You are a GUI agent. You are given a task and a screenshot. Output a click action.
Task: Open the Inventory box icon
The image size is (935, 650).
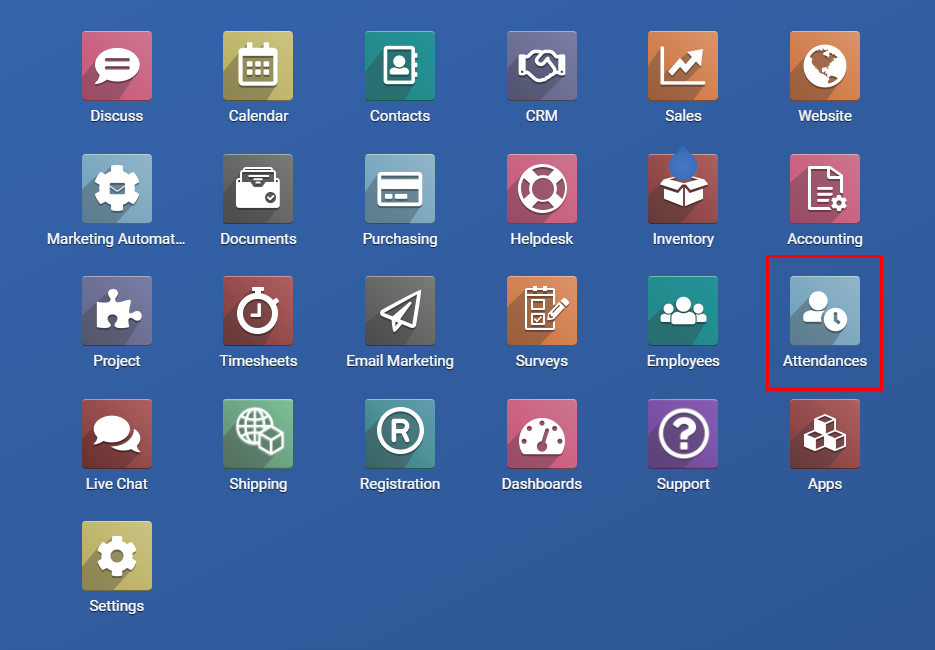[x=683, y=188]
